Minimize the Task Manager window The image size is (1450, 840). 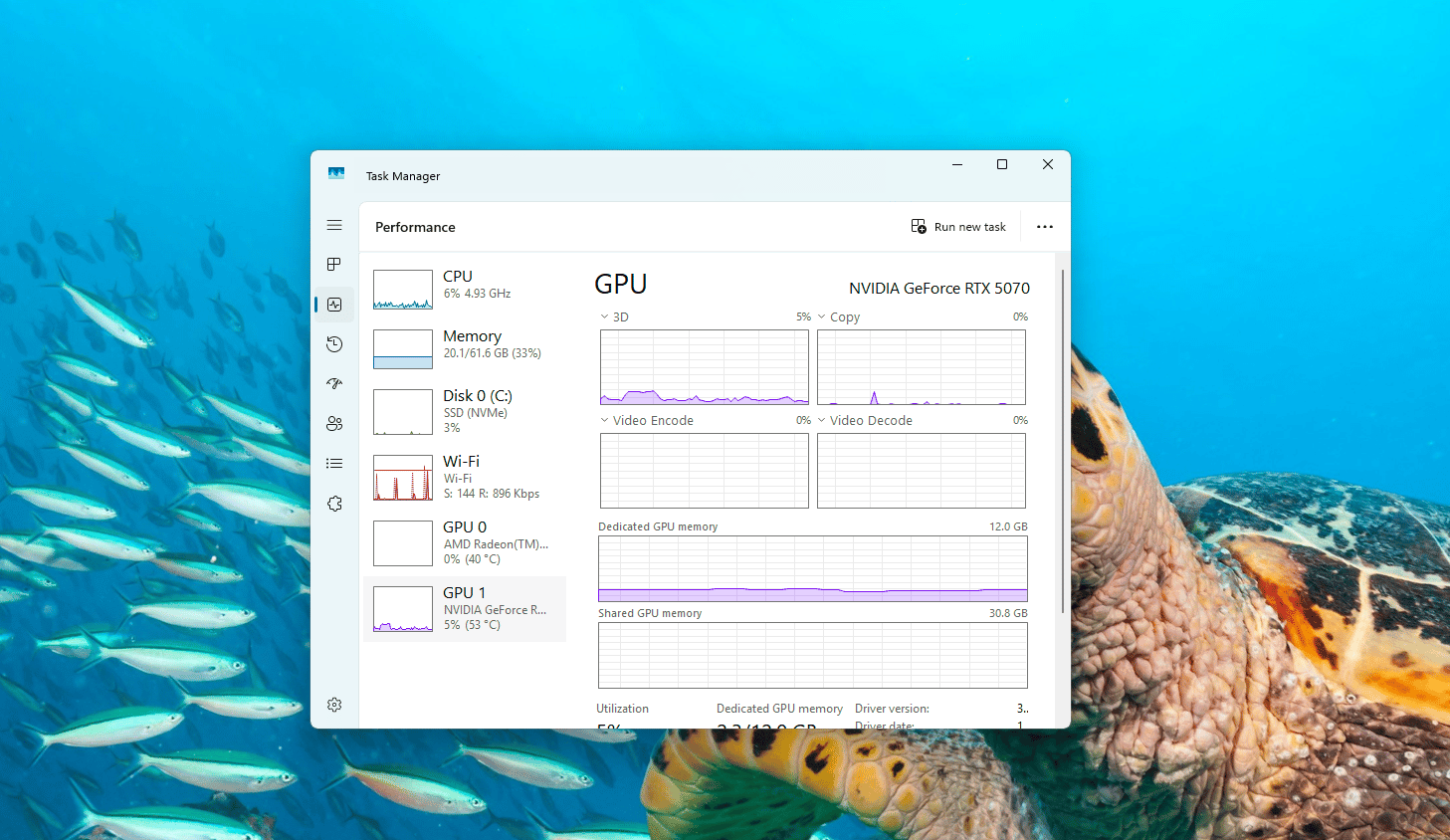click(957, 164)
